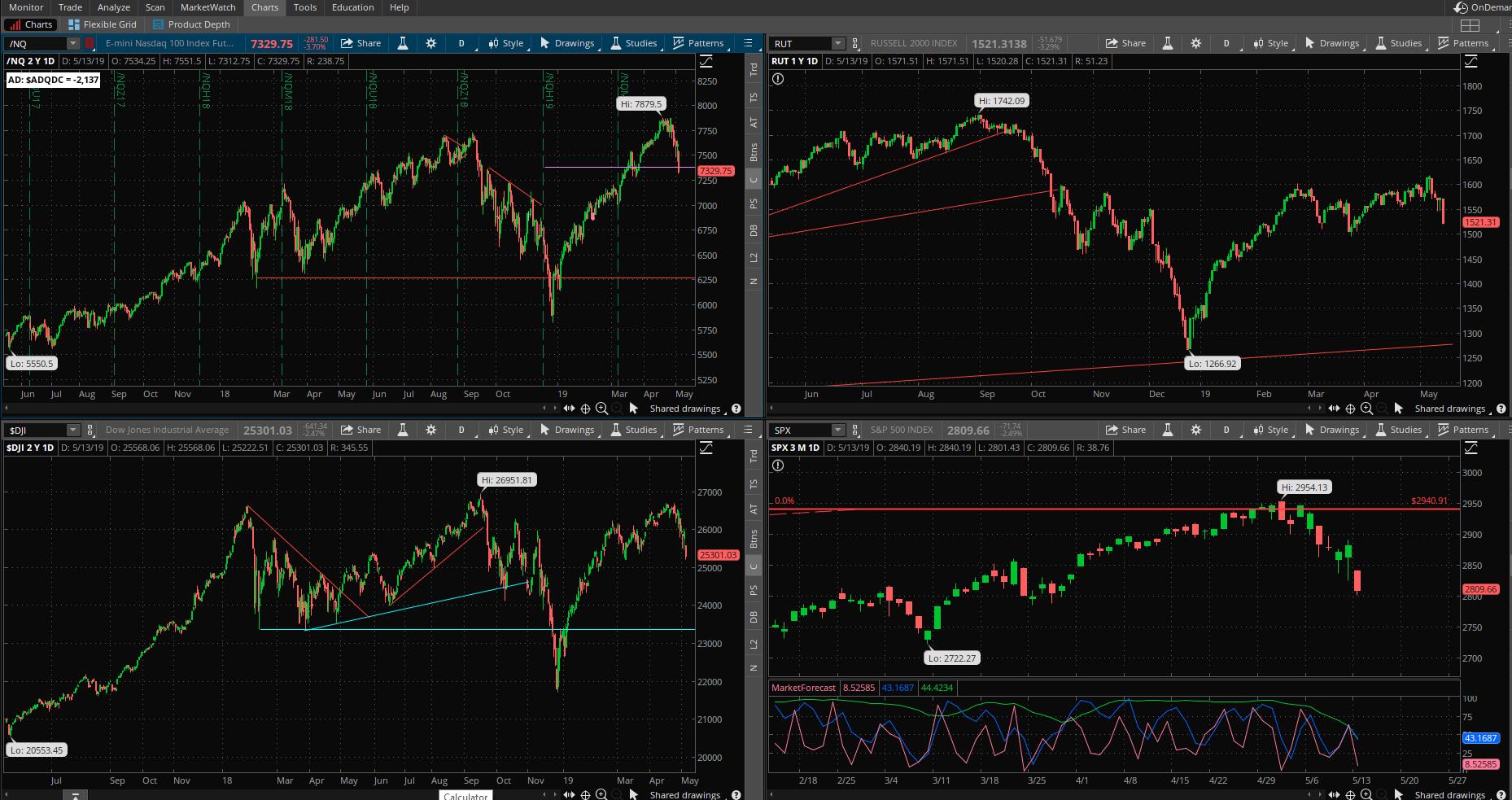Screen dimensions: 1512x800
Task: Open the Style dropdown in RUT chart
Action: [1270, 43]
